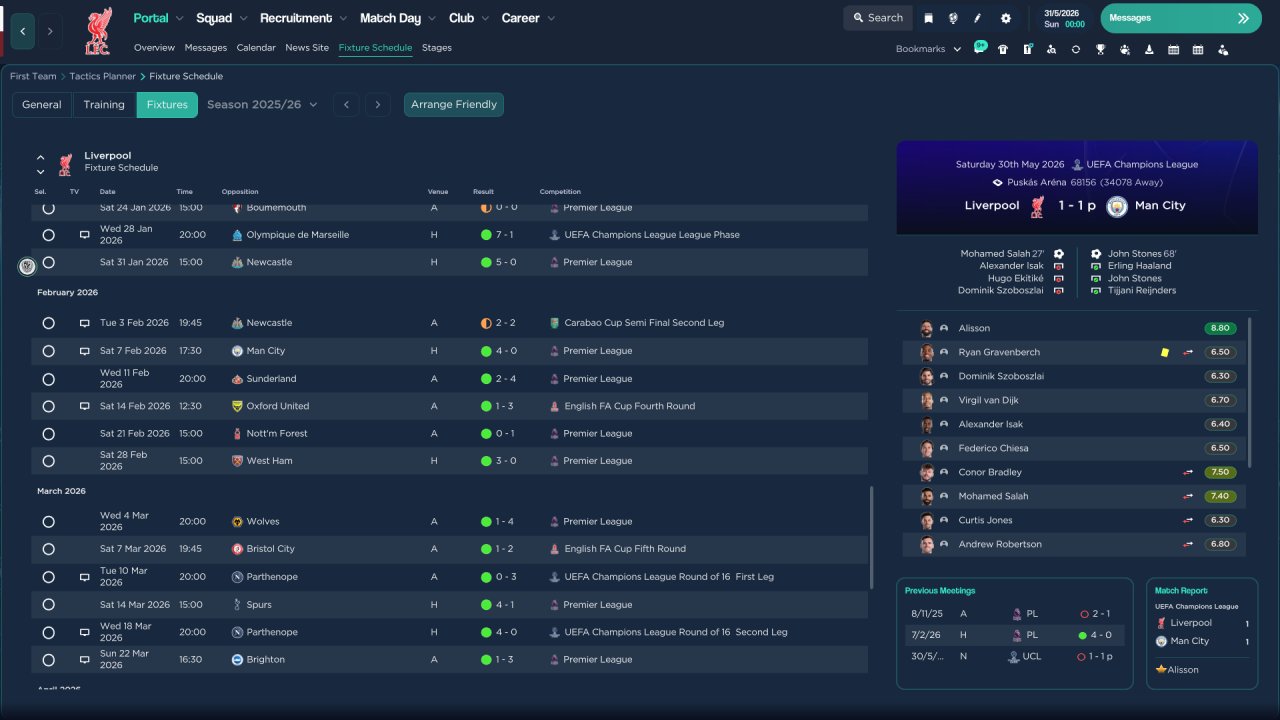Click the Man City crest in score header

point(1117,206)
